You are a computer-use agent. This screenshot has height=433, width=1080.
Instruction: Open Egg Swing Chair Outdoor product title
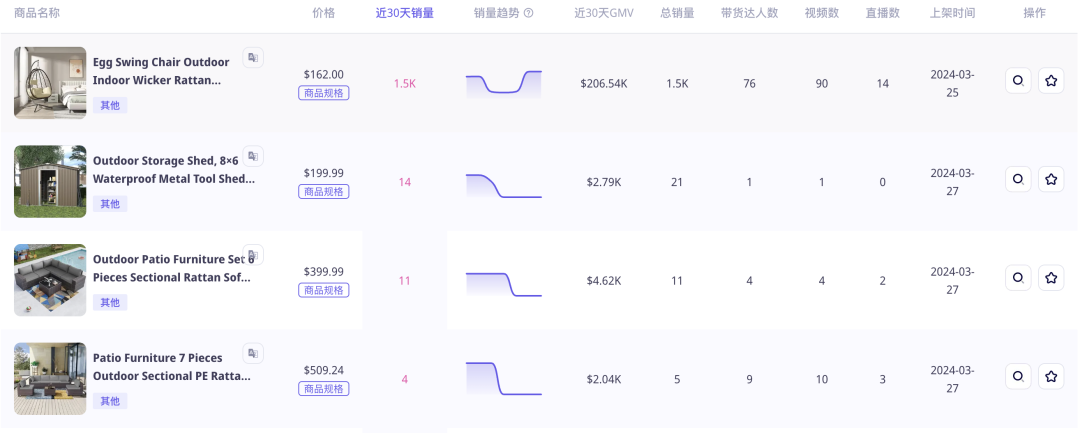(x=161, y=71)
